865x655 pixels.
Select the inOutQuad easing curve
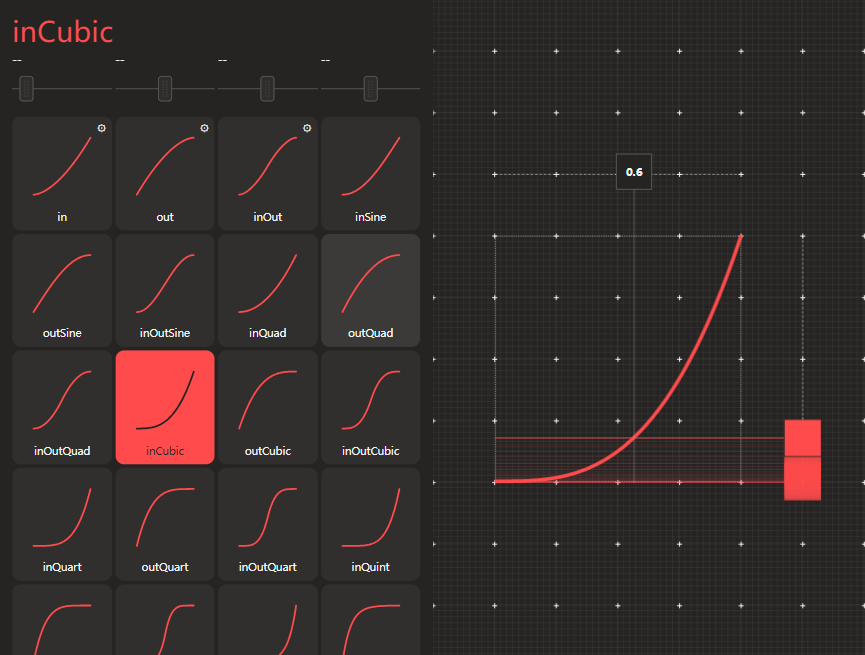click(62, 407)
